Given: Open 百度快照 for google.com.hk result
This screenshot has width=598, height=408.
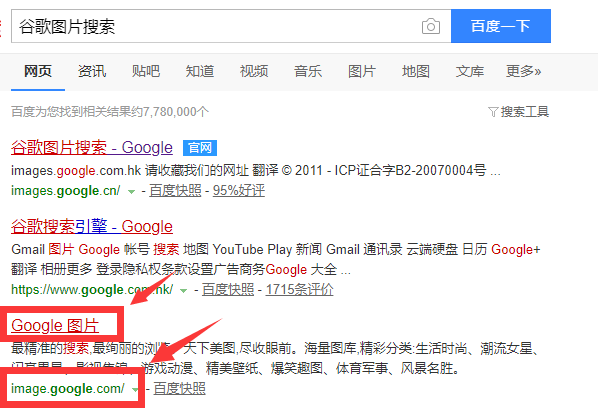Looking at the screenshot, I should tap(228, 289).
